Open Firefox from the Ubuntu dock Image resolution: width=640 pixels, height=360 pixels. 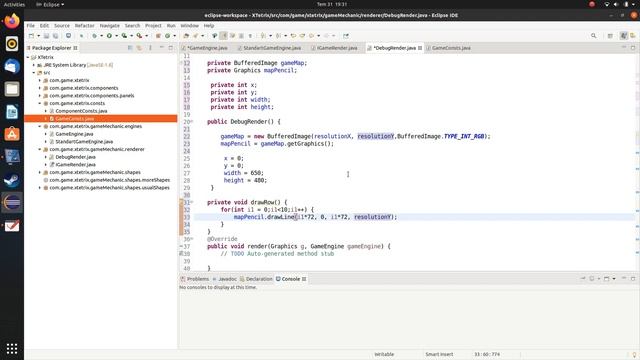[12, 21]
